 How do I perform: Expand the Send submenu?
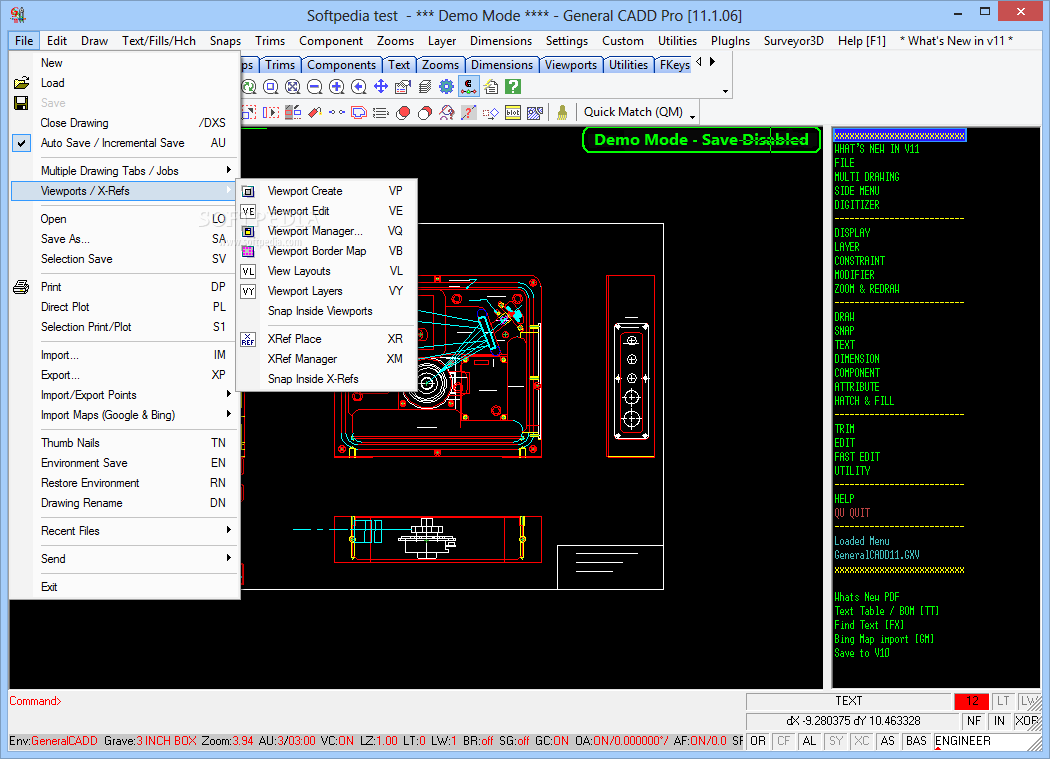point(125,559)
